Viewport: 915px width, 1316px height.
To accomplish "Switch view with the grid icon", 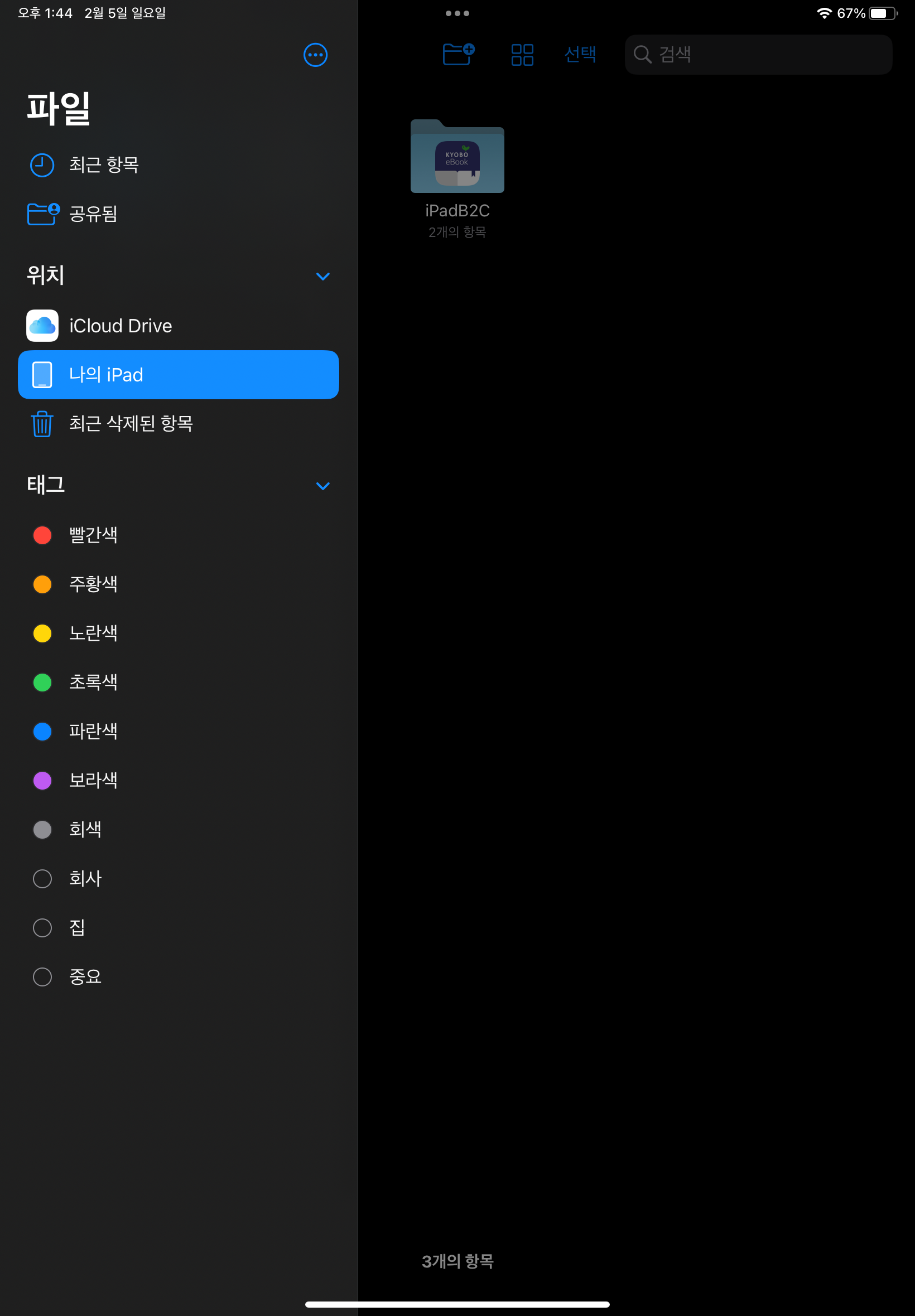I will 522,55.
